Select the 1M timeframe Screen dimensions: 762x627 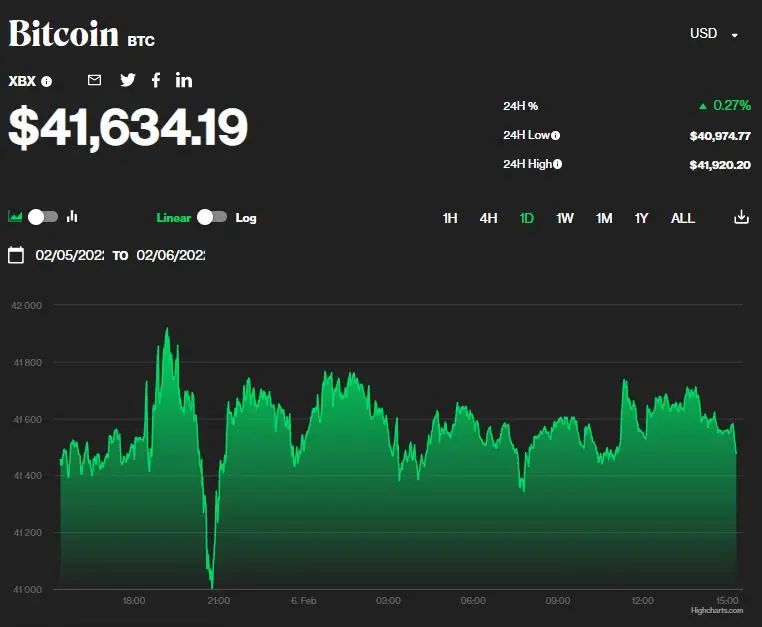pos(604,218)
